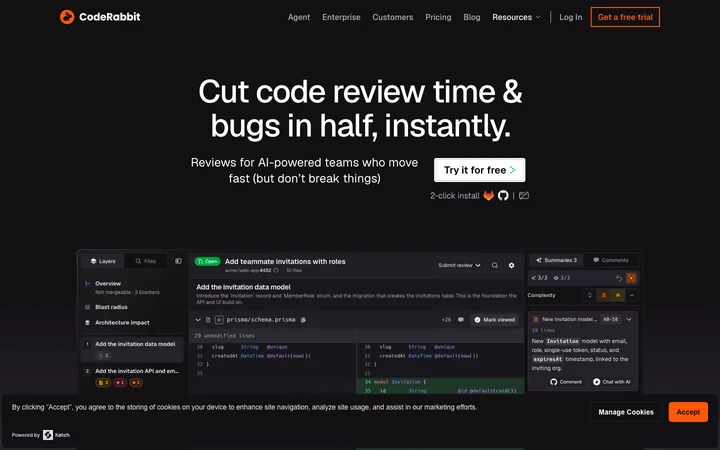
Task: Toggle Mark viewed for schema.prisma
Action: click(495, 320)
